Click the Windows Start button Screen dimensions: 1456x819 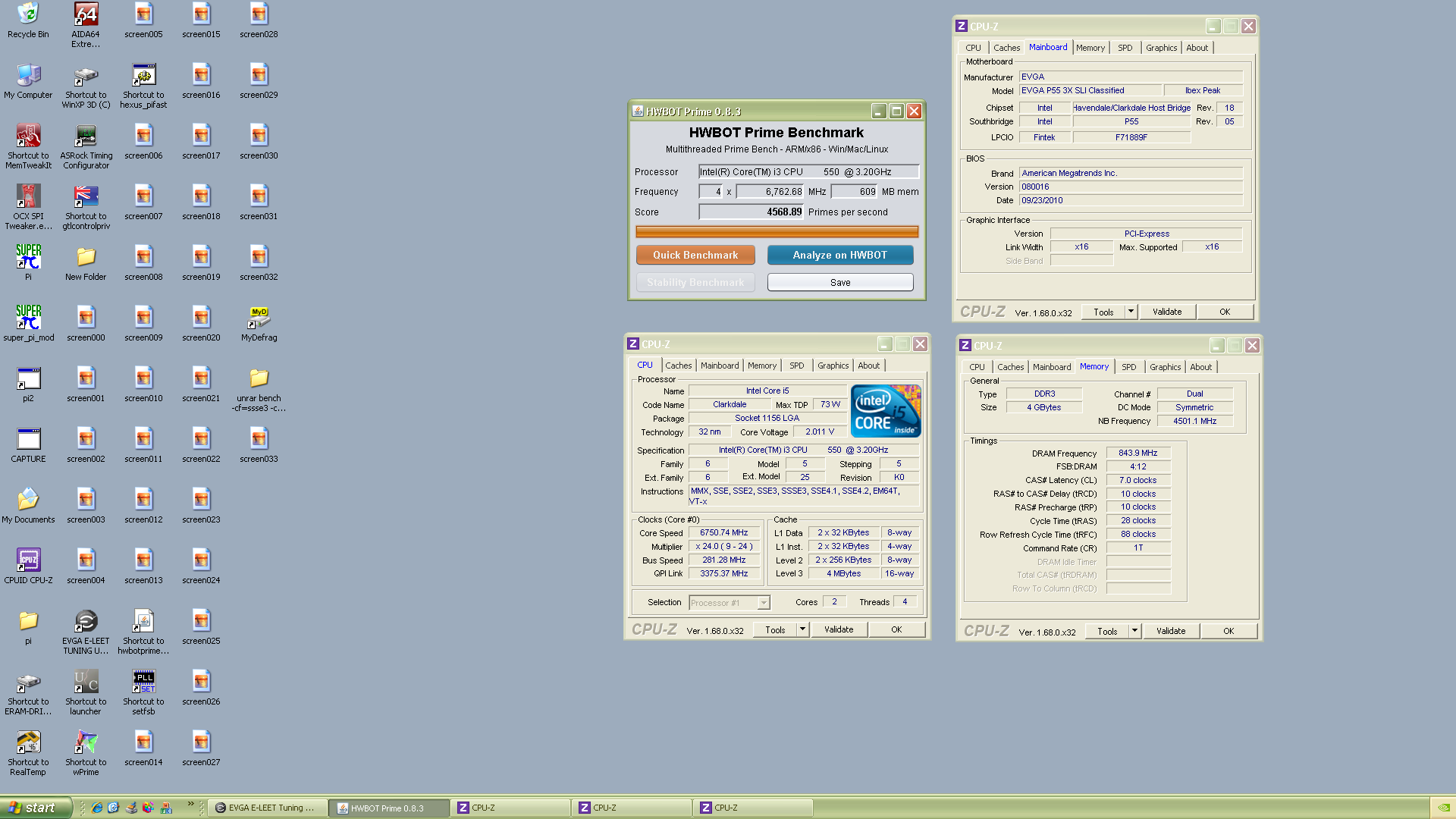pyautogui.click(x=36, y=808)
